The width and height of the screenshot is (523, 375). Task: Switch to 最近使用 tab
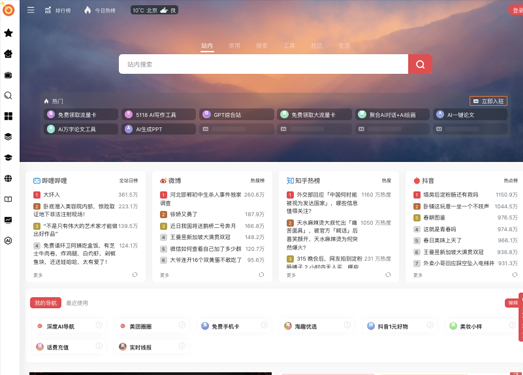(x=77, y=303)
